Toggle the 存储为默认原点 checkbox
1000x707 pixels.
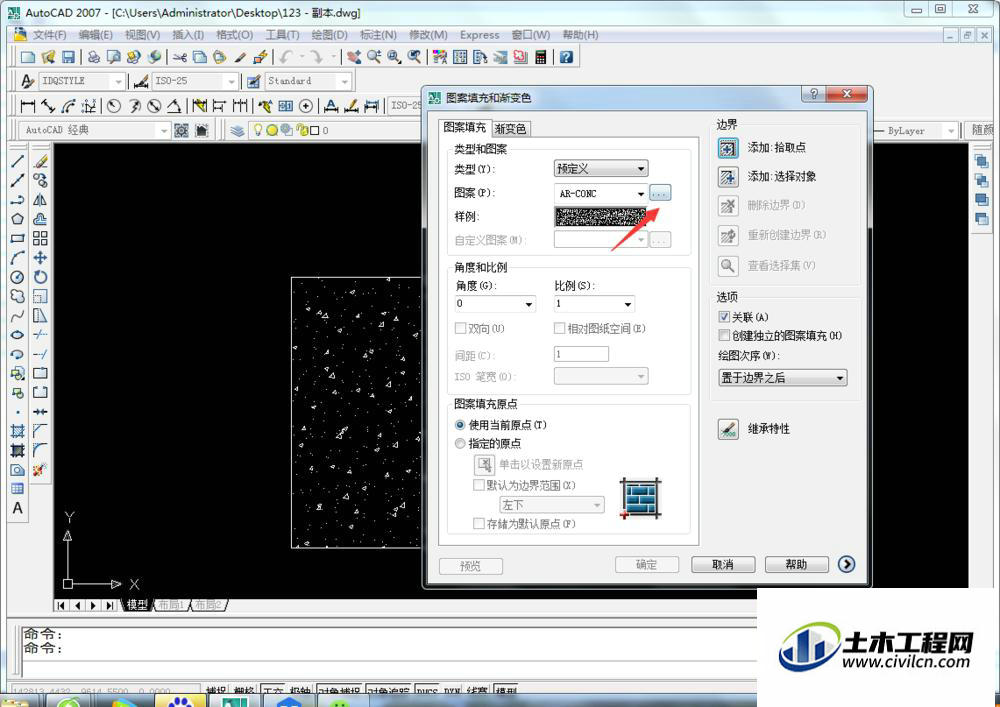pyautogui.click(x=479, y=523)
